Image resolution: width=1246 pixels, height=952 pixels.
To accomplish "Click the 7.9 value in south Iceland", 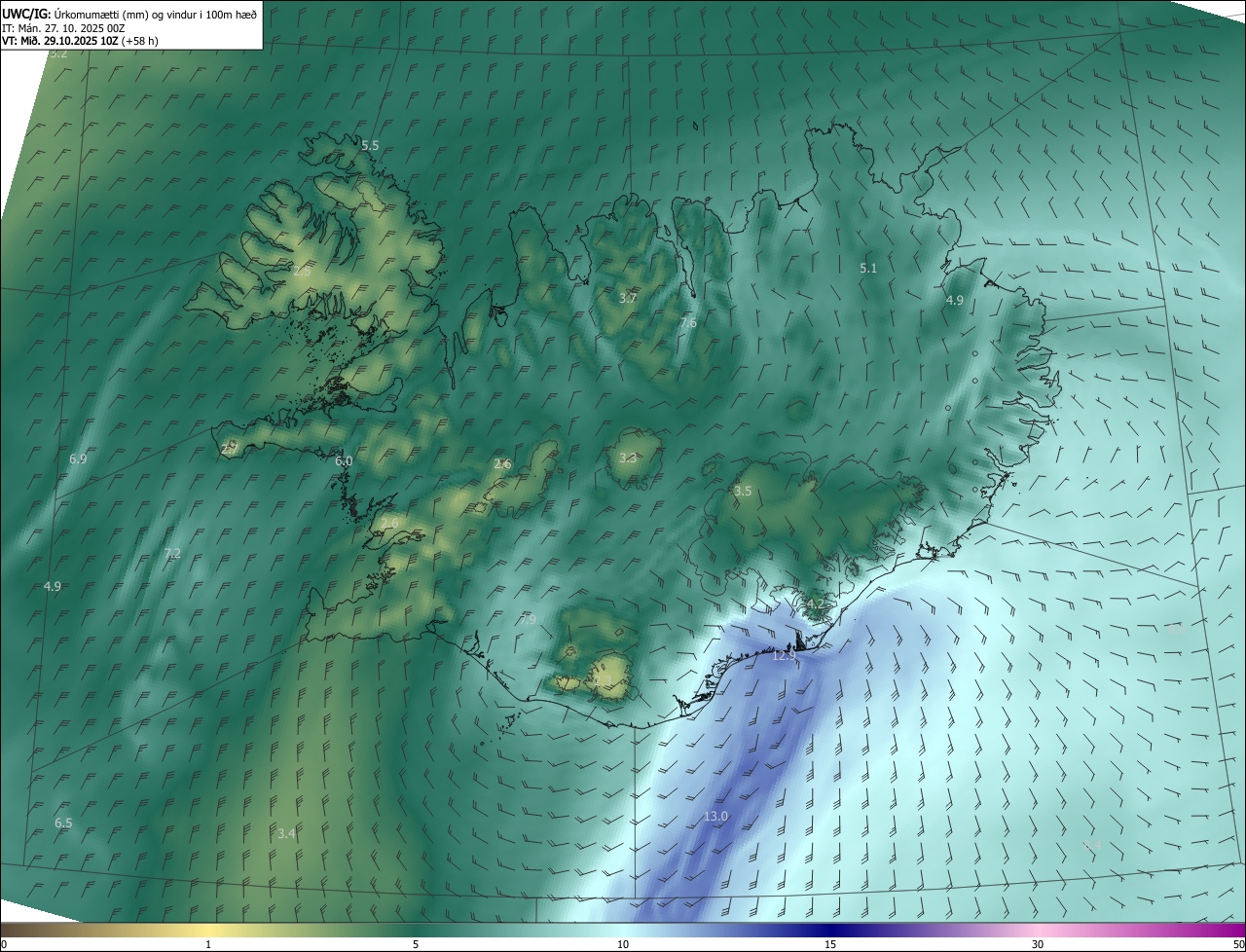I will (x=528, y=619).
